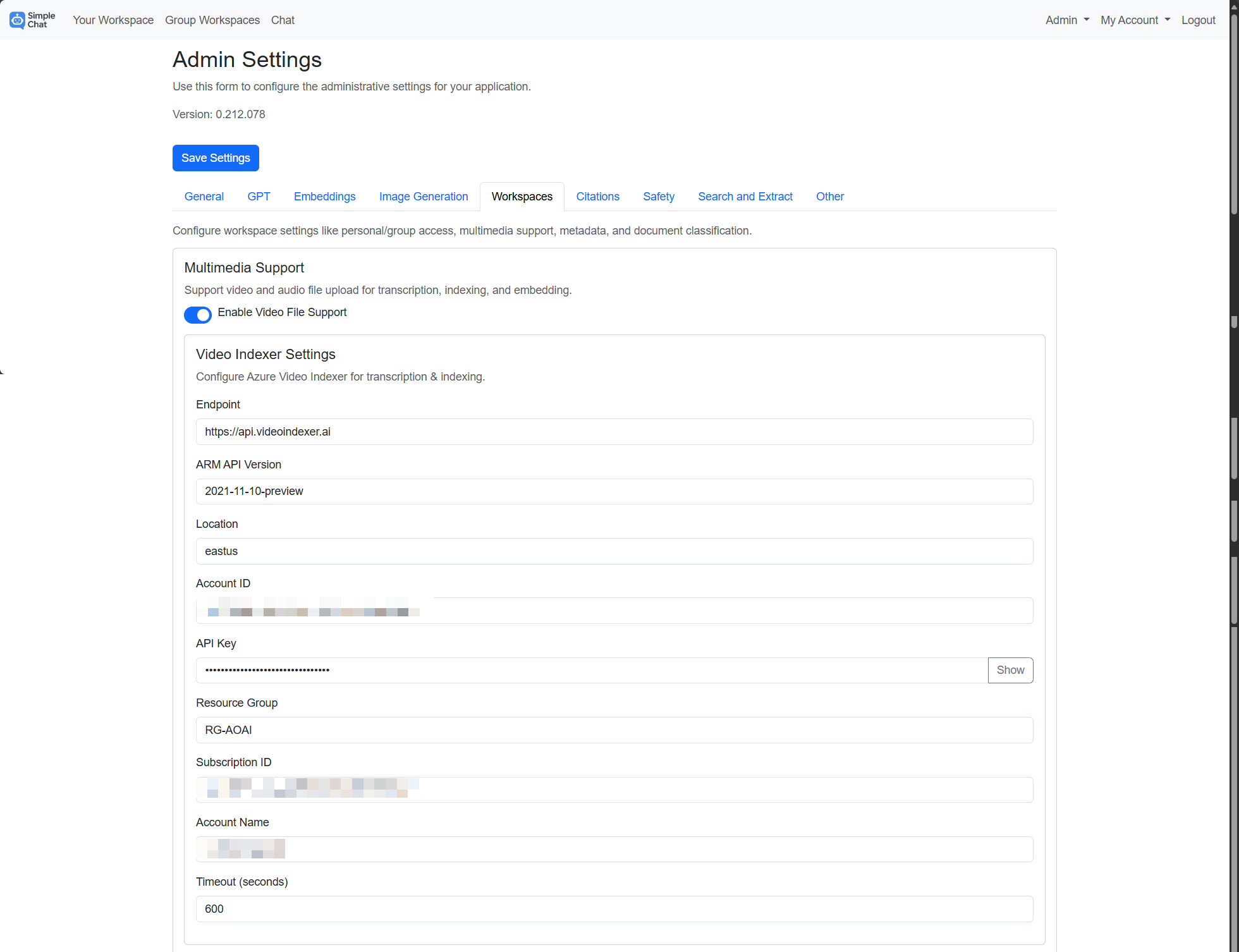Click Logout
The image size is (1239, 952).
[1199, 20]
